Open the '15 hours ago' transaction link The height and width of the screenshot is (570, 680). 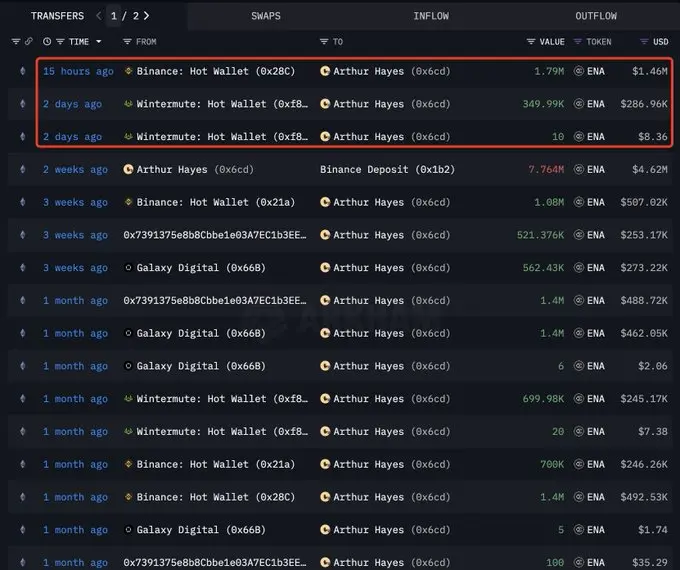pos(78,71)
